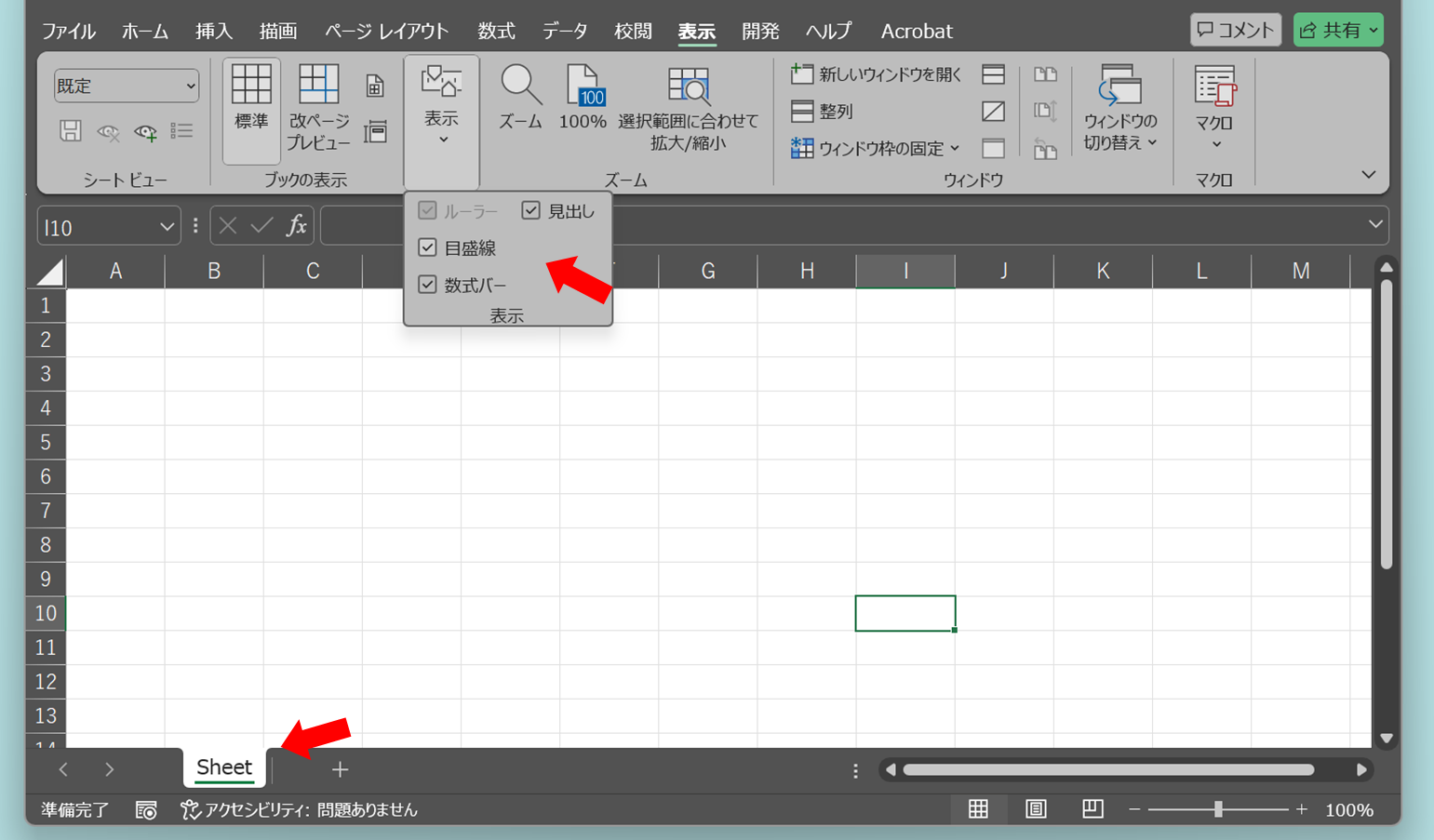Select the 標準 normal view button
Viewport: 1434px width, 840px height.
click(251, 110)
